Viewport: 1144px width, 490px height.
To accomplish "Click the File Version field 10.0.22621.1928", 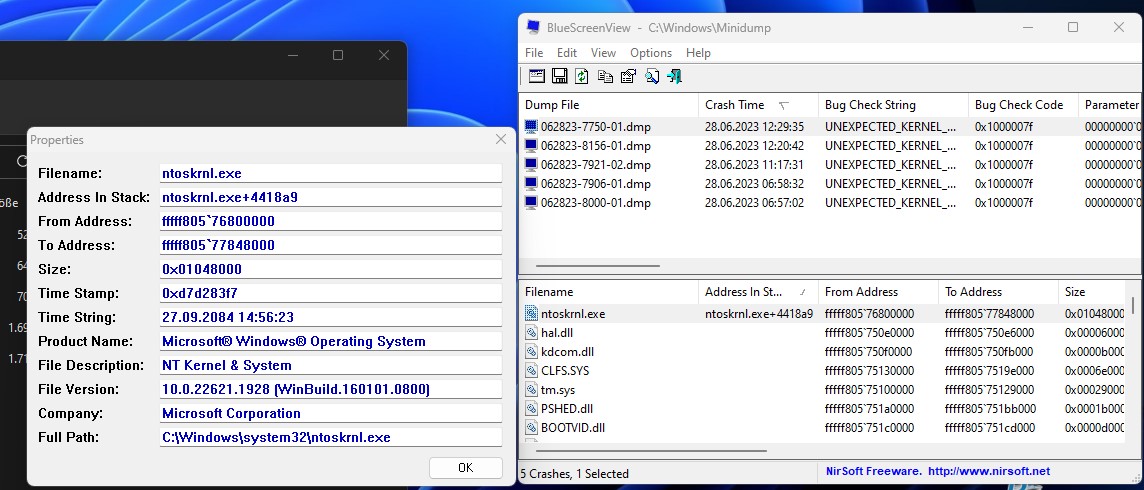I will (331, 390).
